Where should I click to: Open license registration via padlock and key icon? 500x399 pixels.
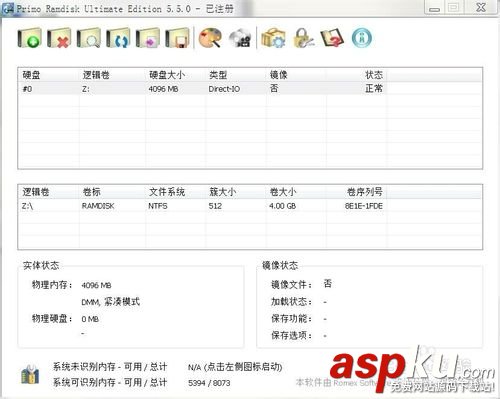(303, 38)
